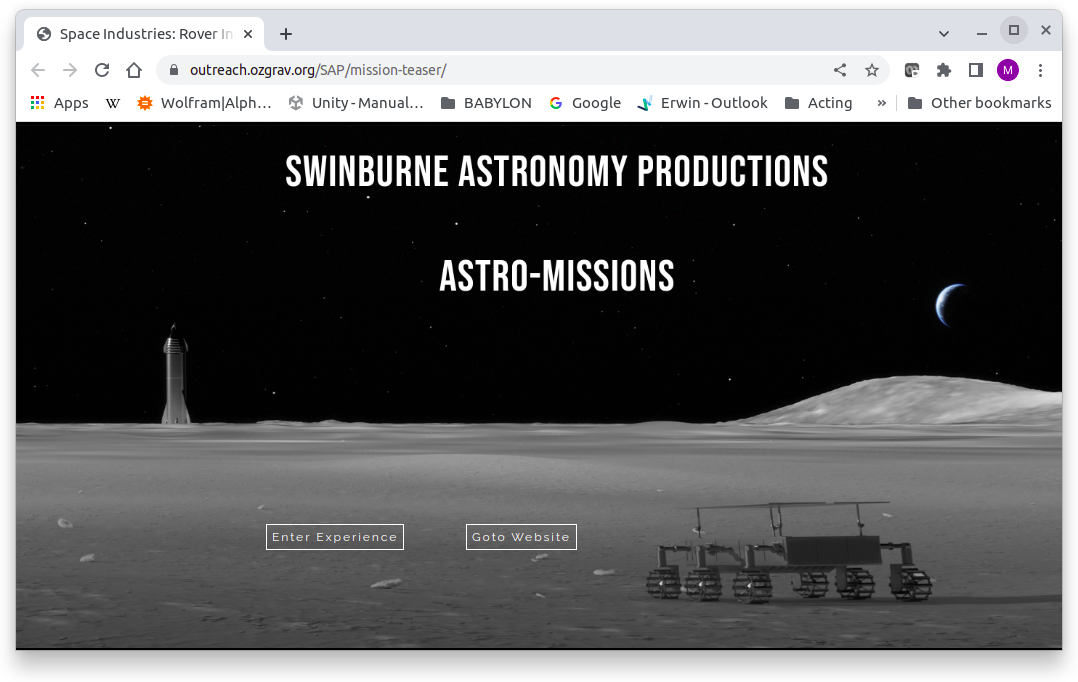
Task: Click the purple M profile avatar
Action: [x=1007, y=70]
